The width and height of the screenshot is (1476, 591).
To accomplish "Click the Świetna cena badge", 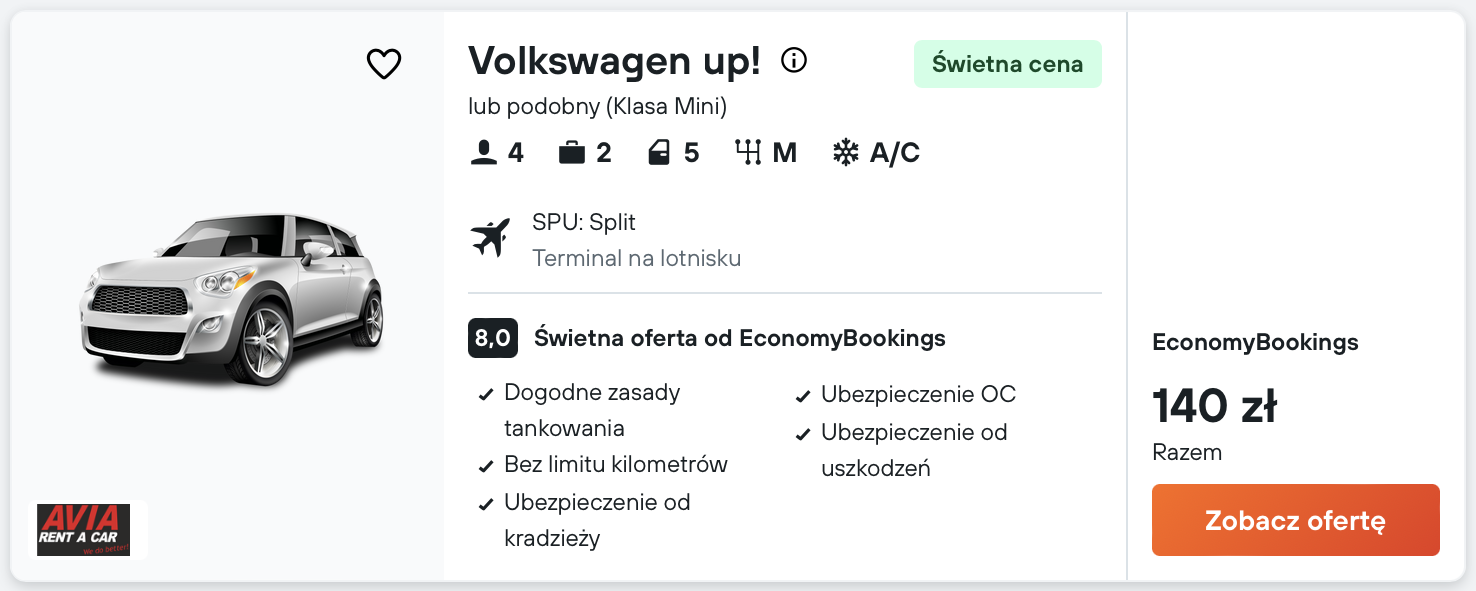I will [x=1007, y=64].
